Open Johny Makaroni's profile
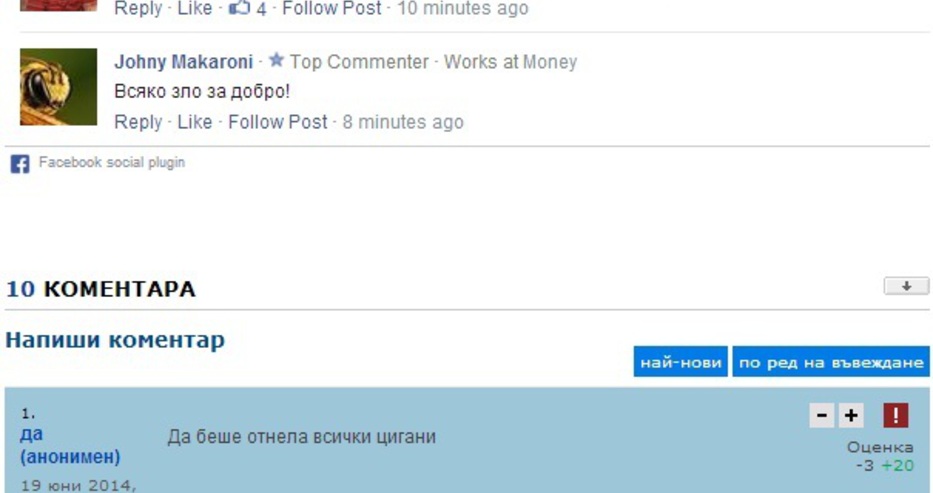Screen dimensions: 933x493 (183, 62)
